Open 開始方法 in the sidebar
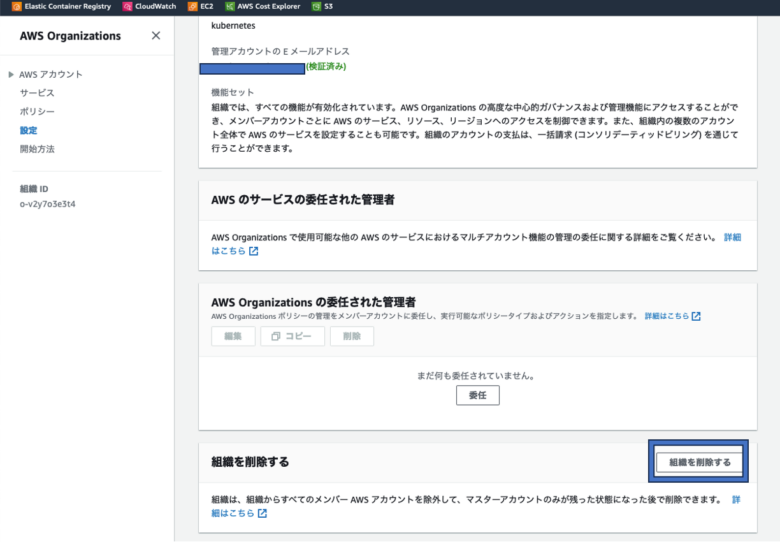780x542 pixels. 37,149
